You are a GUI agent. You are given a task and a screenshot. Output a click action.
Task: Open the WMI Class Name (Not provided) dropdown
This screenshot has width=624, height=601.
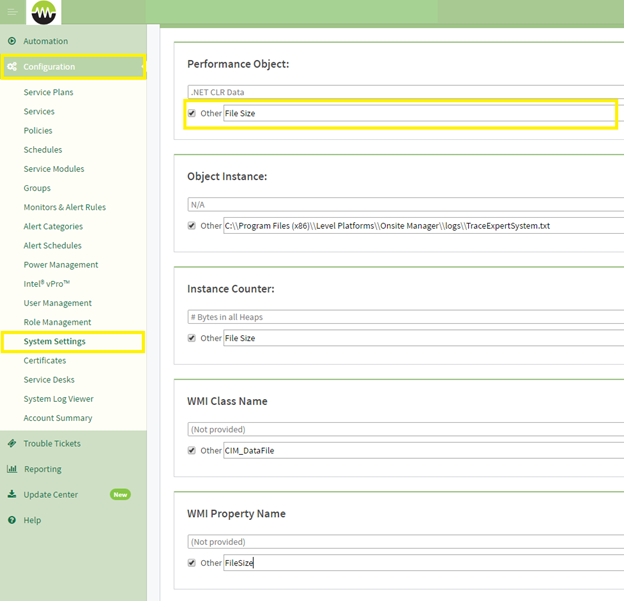coord(406,429)
